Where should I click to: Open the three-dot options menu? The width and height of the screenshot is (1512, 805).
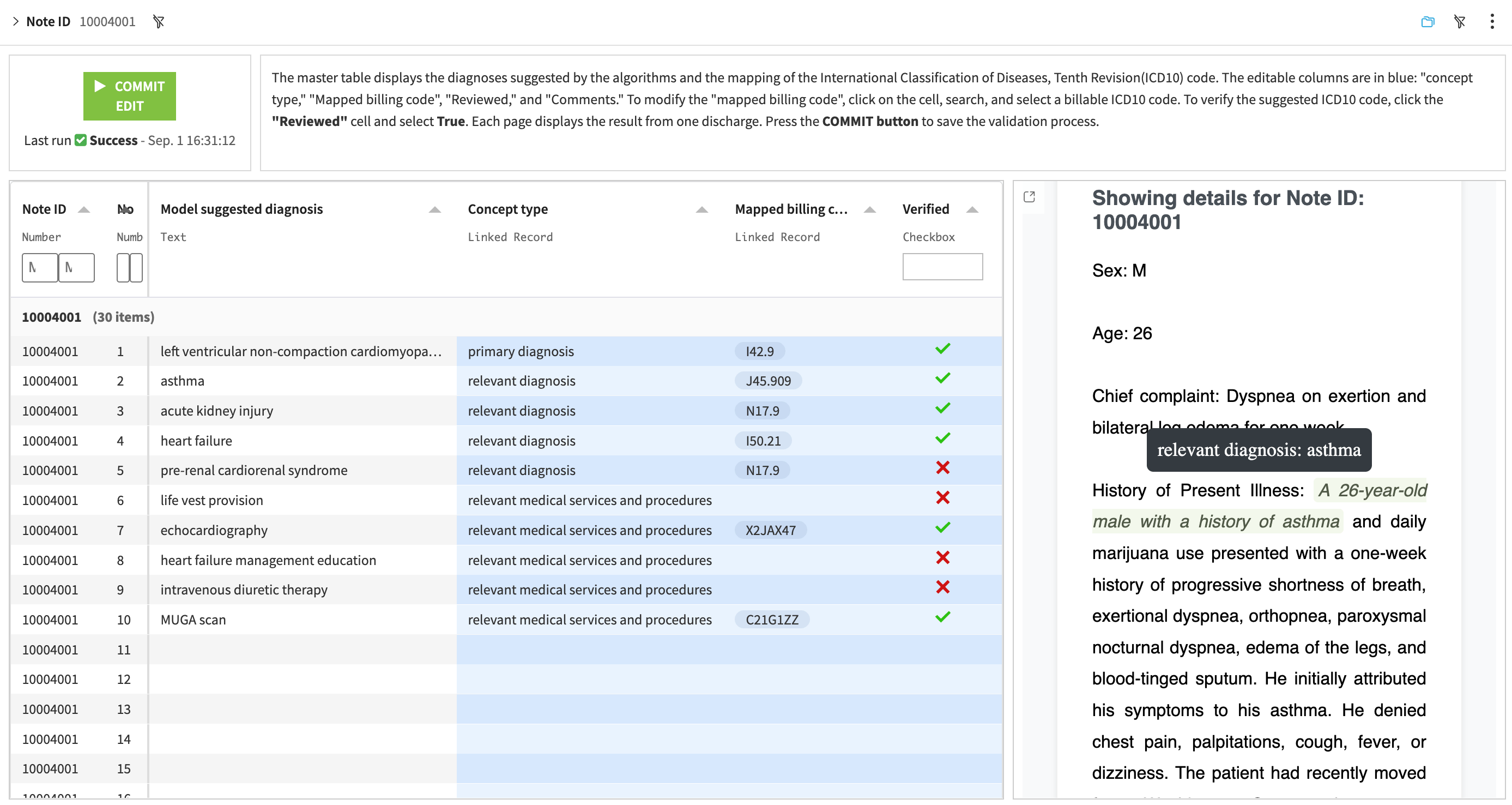pos(1492,22)
